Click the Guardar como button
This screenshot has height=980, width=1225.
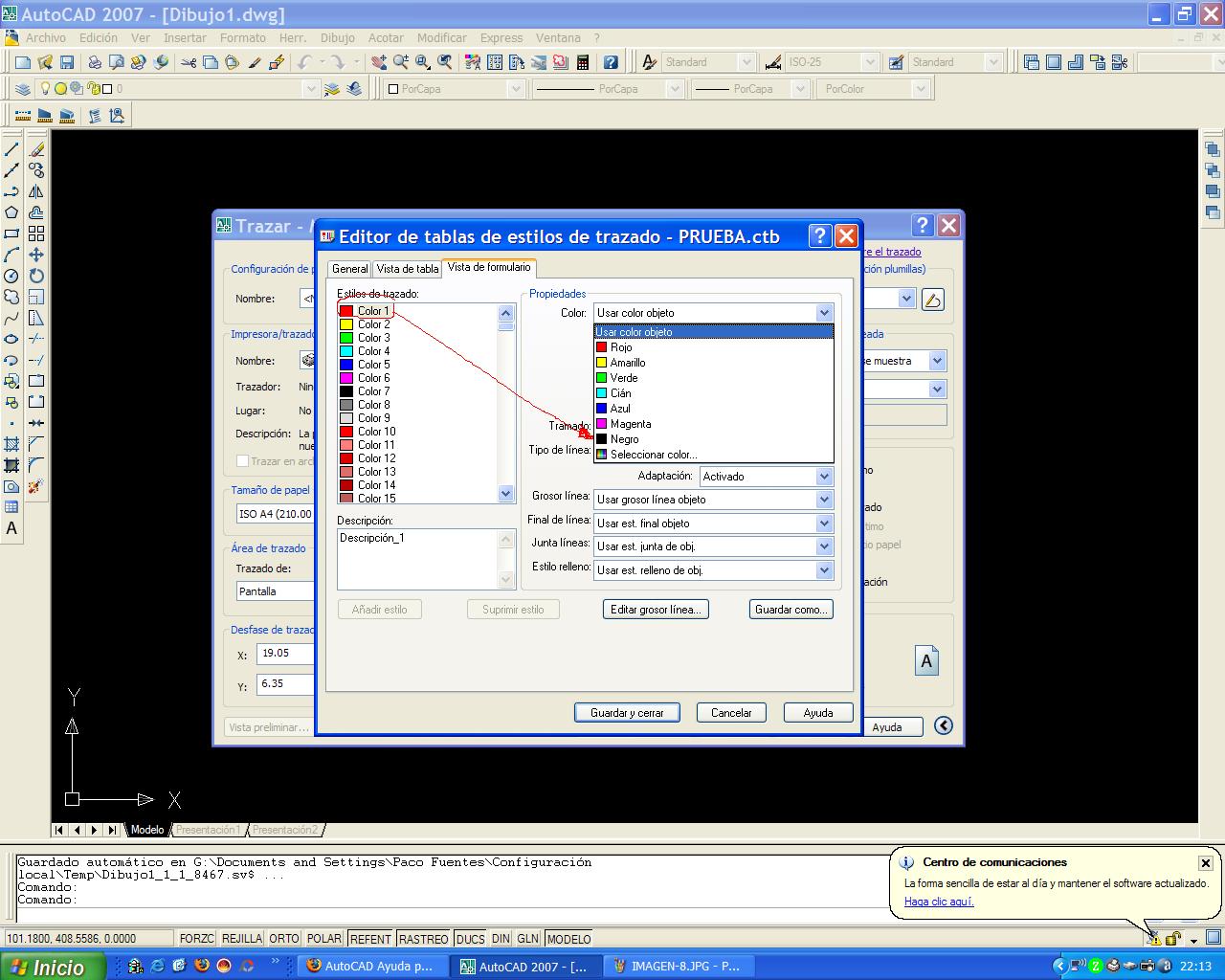point(791,610)
